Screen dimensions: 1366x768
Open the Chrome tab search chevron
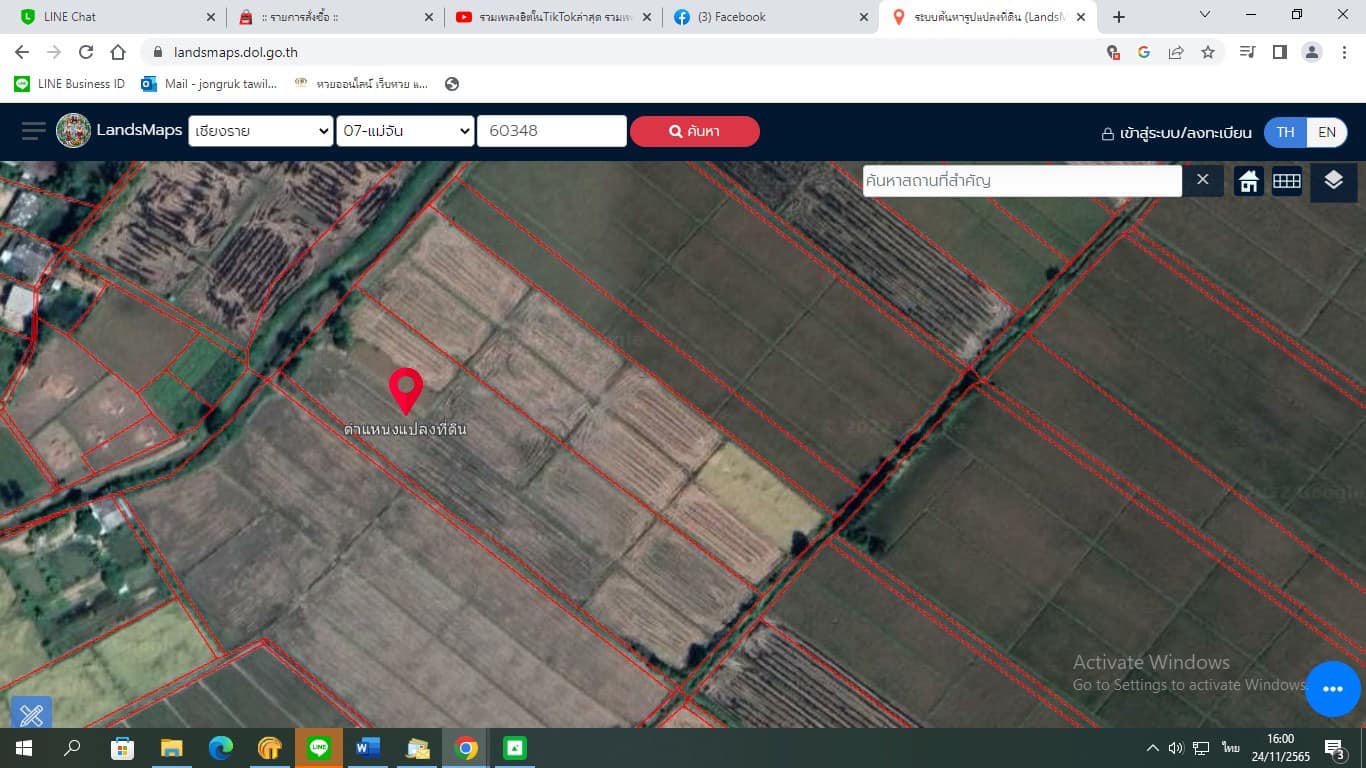click(x=1205, y=16)
